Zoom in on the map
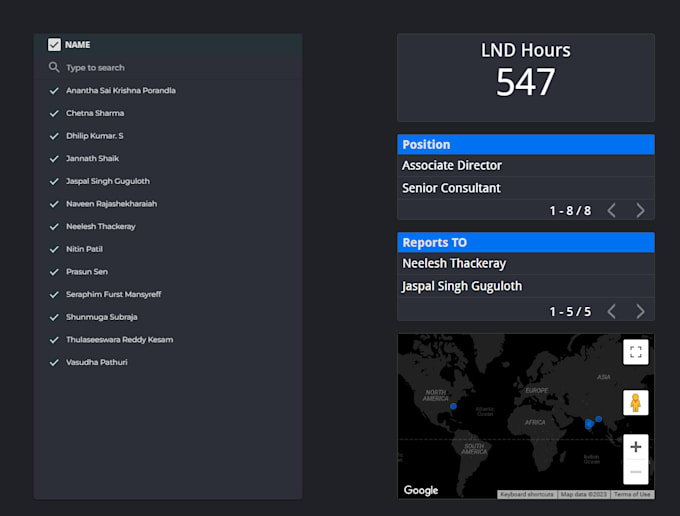 click(x=636, y=447)
